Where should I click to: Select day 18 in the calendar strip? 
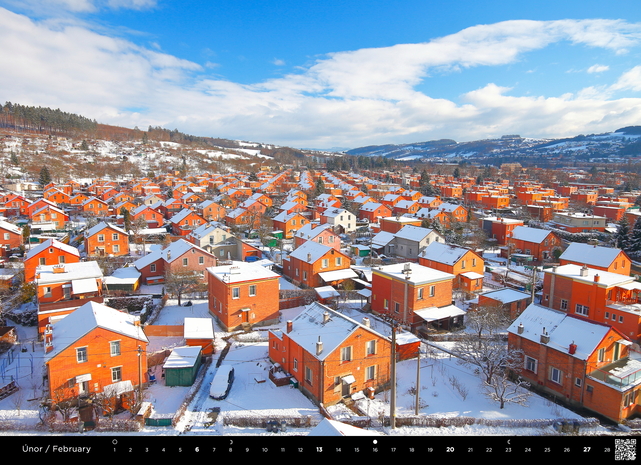[412, 450]
